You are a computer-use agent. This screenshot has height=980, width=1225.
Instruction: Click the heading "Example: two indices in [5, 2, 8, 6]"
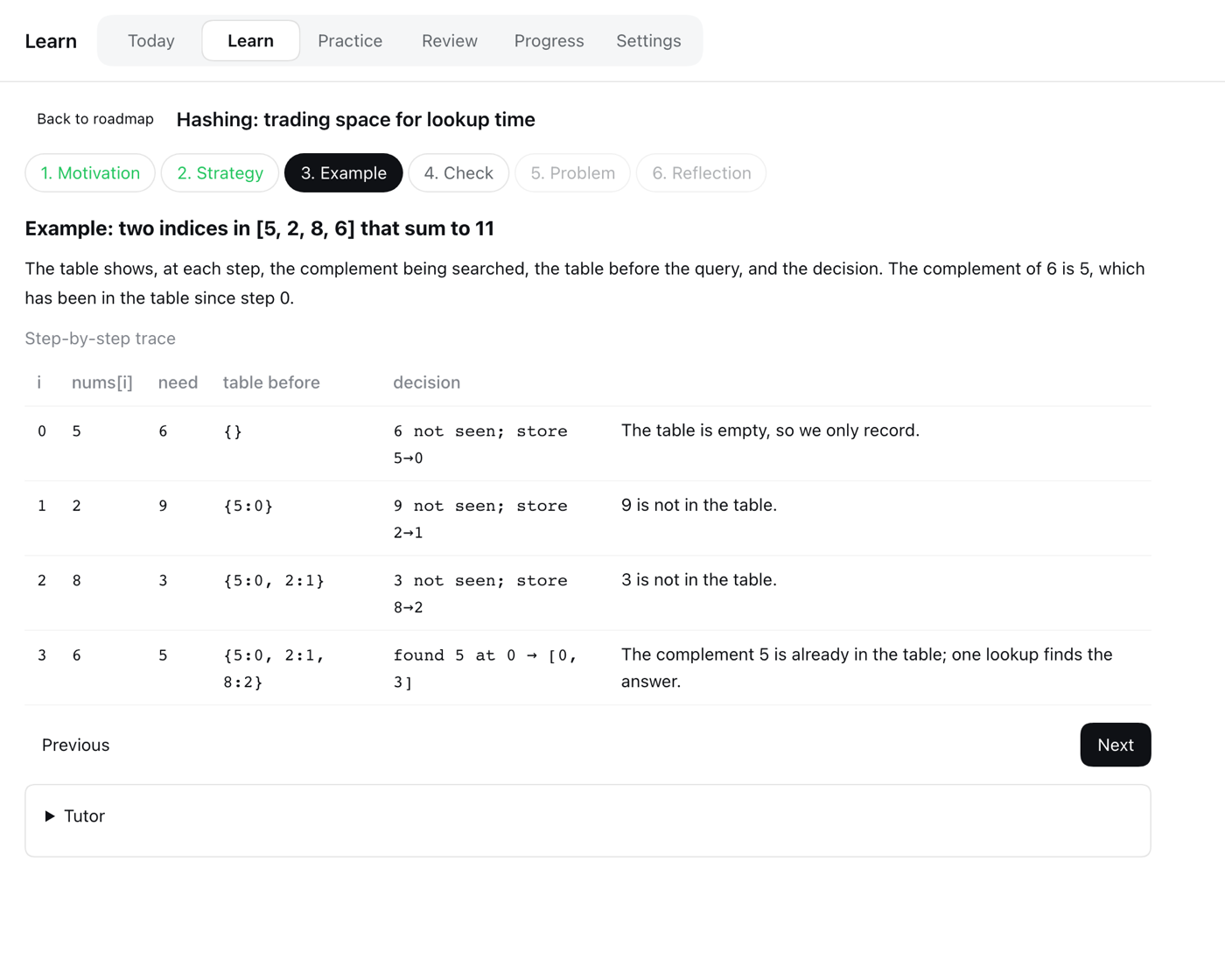click(x=260, y=228)
